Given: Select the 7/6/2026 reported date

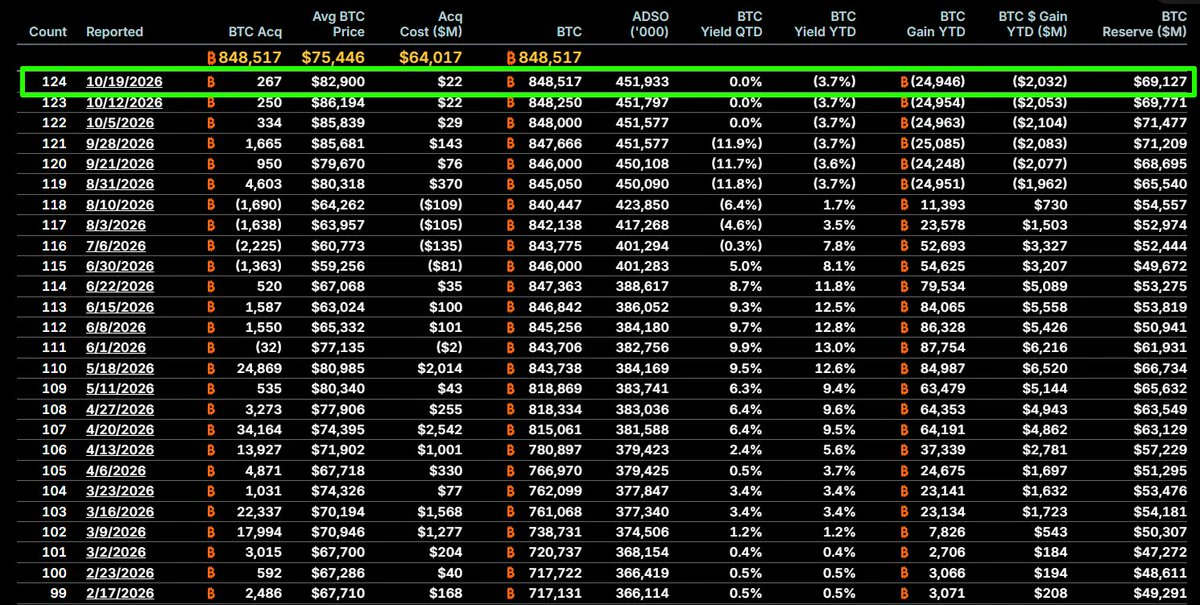Looking at the screenshot, I should pos(116,245).
